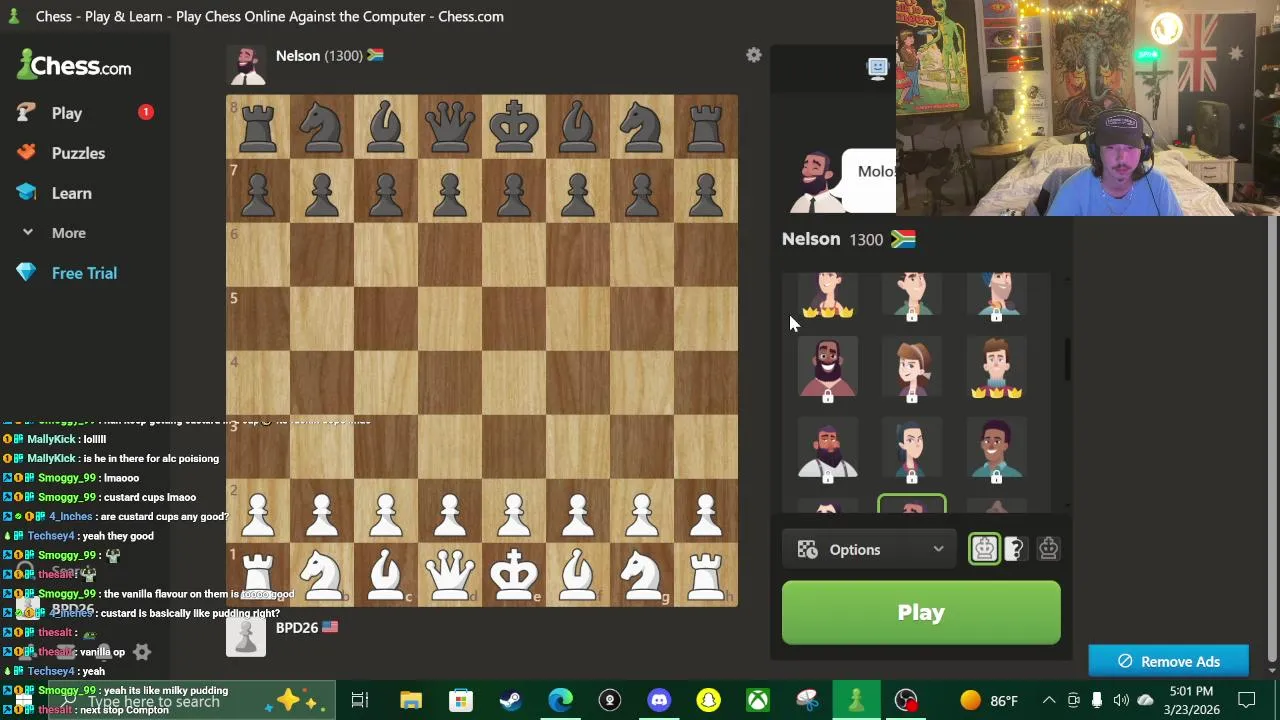Open weather widget showing 86°F

click(x=988, y=700)
